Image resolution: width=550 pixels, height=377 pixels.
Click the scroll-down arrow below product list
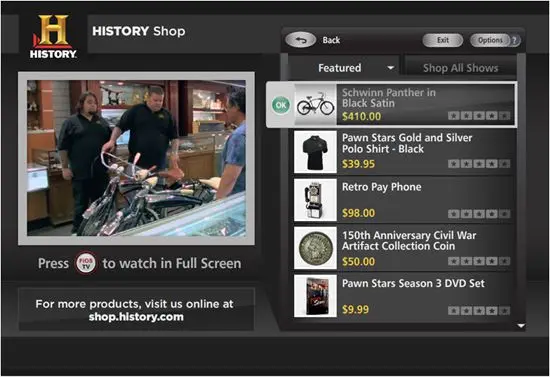click(521, 326)
